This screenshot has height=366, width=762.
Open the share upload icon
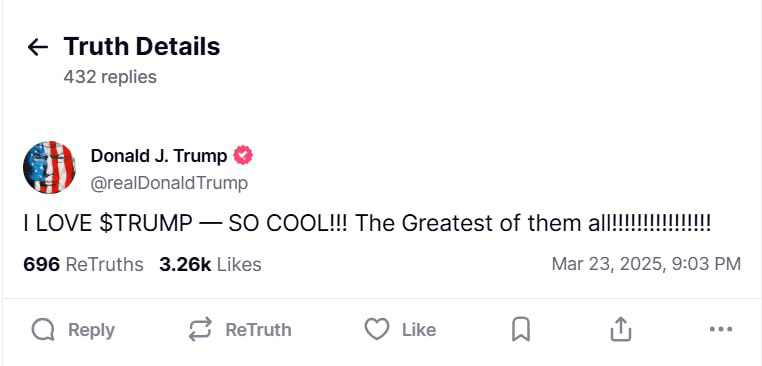[621, 330]
